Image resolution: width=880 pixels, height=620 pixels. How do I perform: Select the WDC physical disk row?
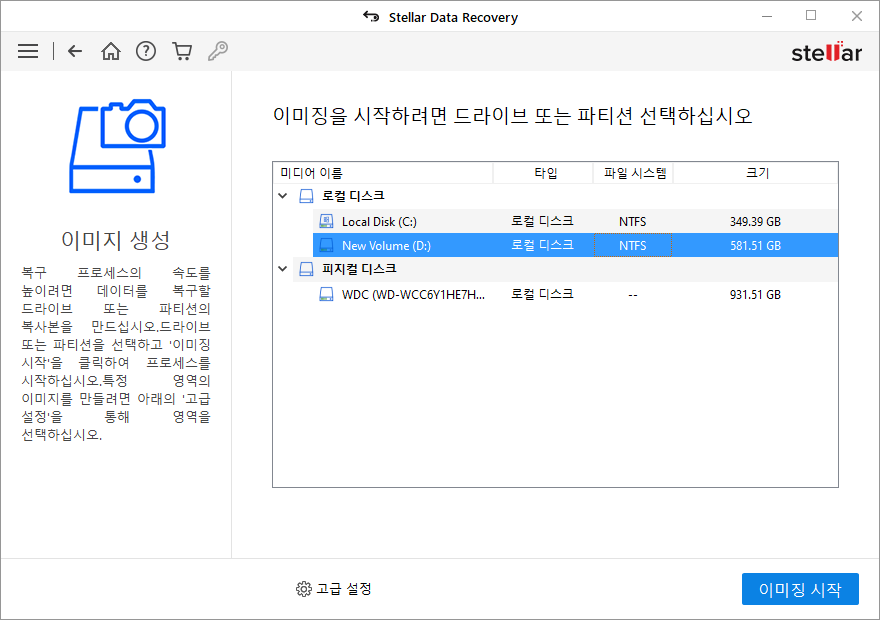pyautogui.click(x=575, y=294)
